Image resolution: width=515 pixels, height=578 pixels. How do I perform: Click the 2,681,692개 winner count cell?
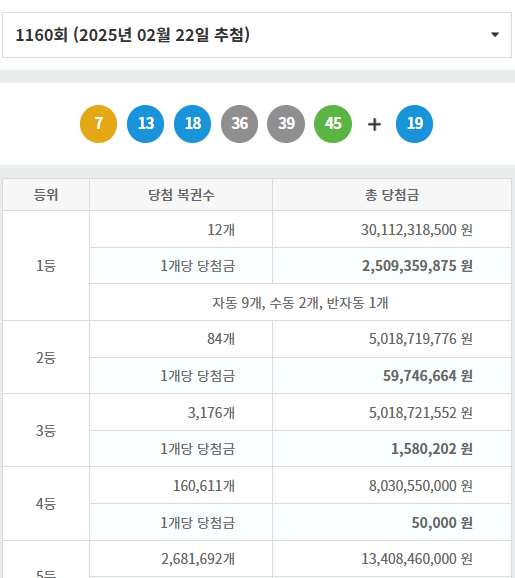181,558
